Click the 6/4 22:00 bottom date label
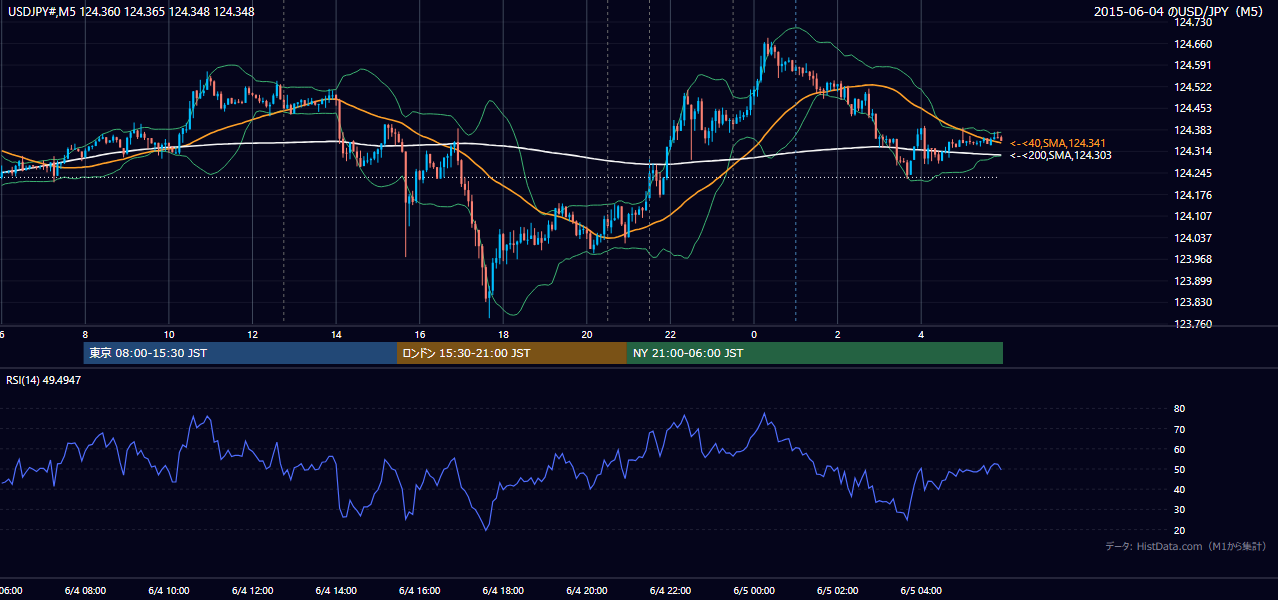Viewport: 1278px width, 600px height. pyautogui.click(x=670, y=590)
